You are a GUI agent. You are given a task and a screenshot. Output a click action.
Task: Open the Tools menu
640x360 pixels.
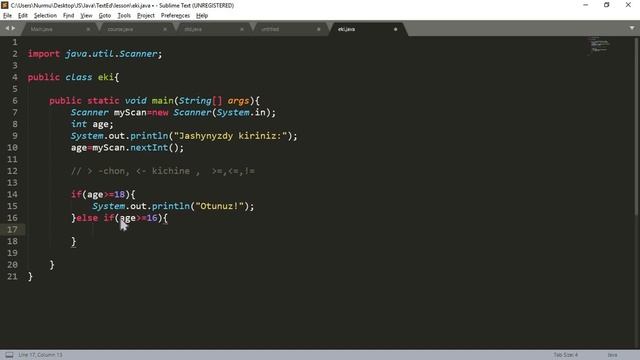pos(124,16)
